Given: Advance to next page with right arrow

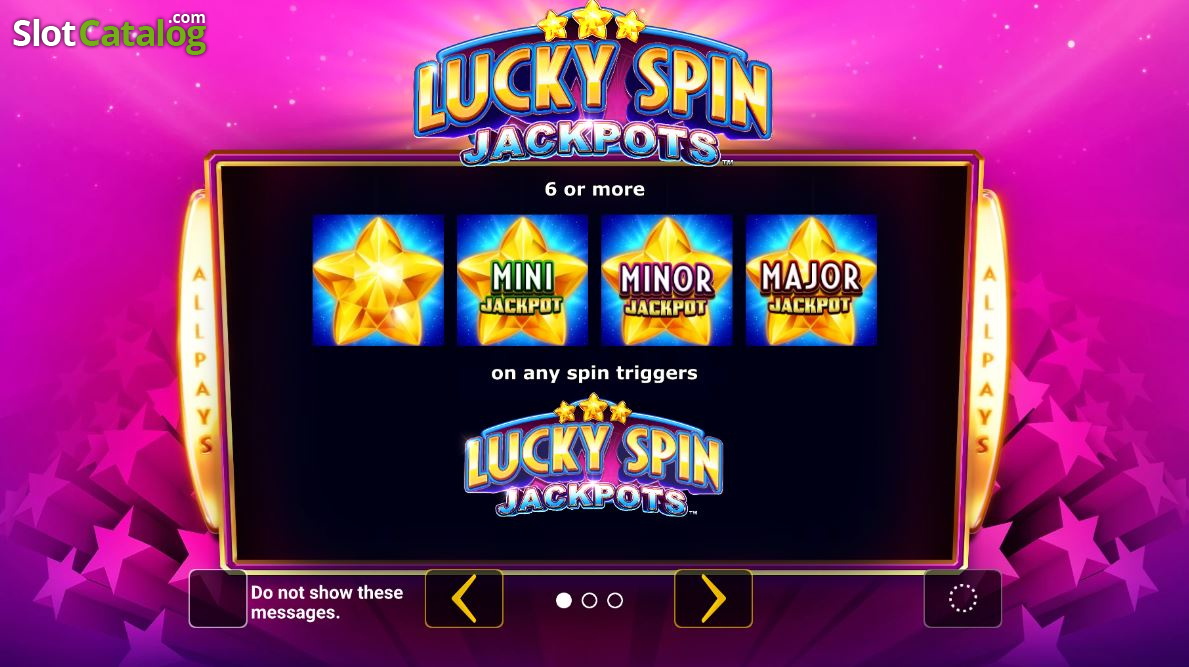Looking at the screenshot, I should click(714, 599).
